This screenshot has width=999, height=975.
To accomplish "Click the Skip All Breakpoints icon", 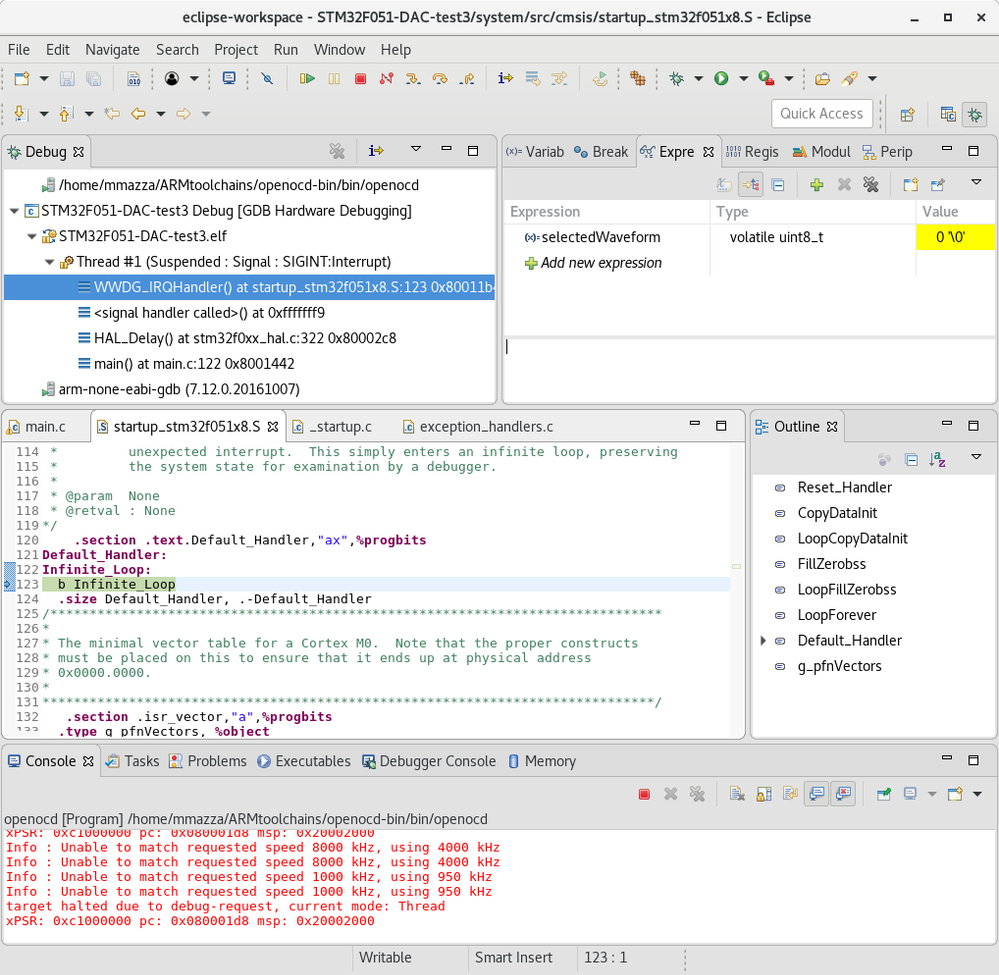I will (x=267, y=79).
